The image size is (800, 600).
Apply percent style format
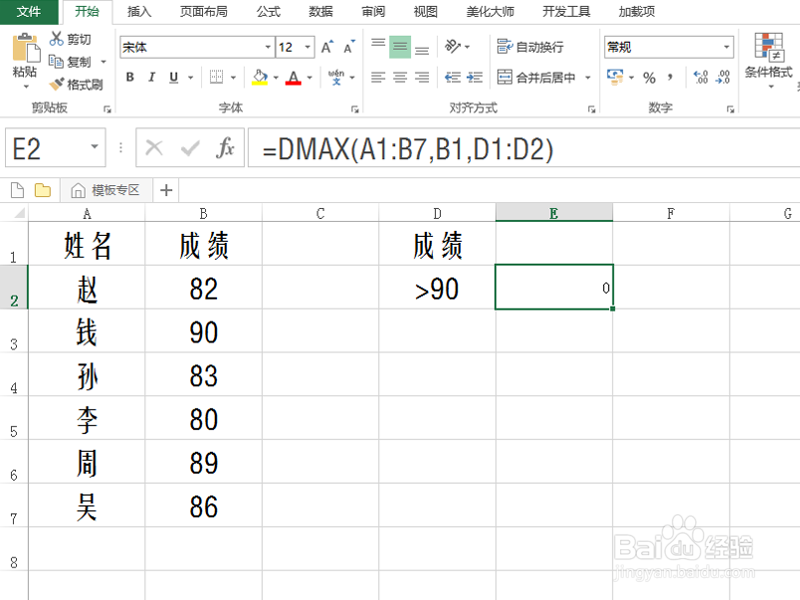tap(649, 78)
